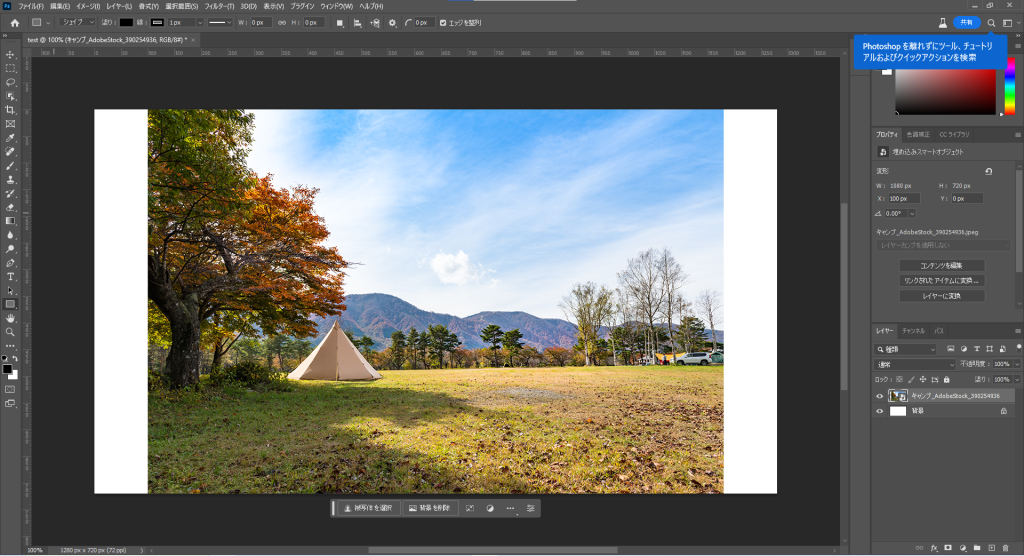The height and width of the screenshot is (556, 1024).
Task: Select the Lasso tool
Action: 10,82
